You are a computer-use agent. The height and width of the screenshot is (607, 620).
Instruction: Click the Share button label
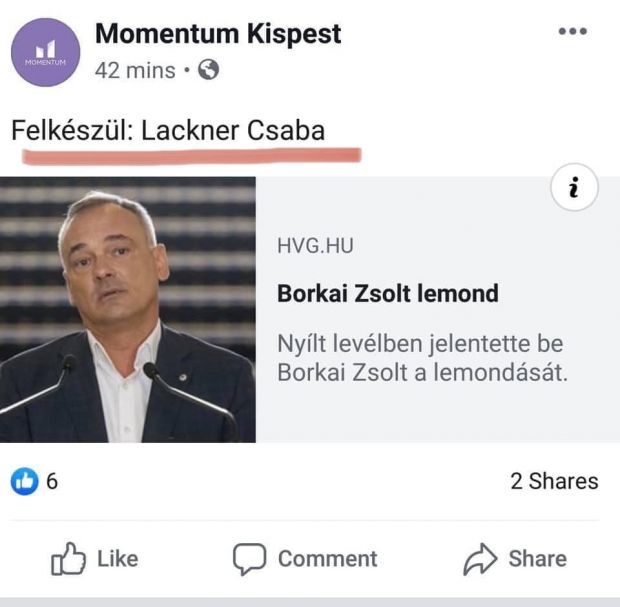point(538,559)
